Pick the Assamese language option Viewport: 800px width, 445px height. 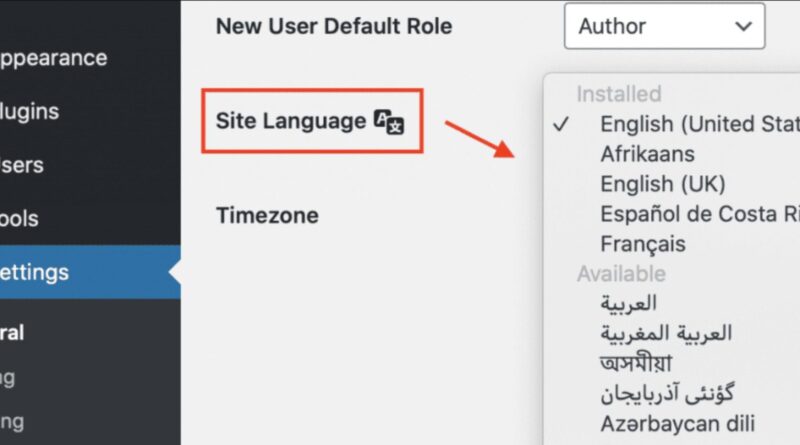pos(636,363)
